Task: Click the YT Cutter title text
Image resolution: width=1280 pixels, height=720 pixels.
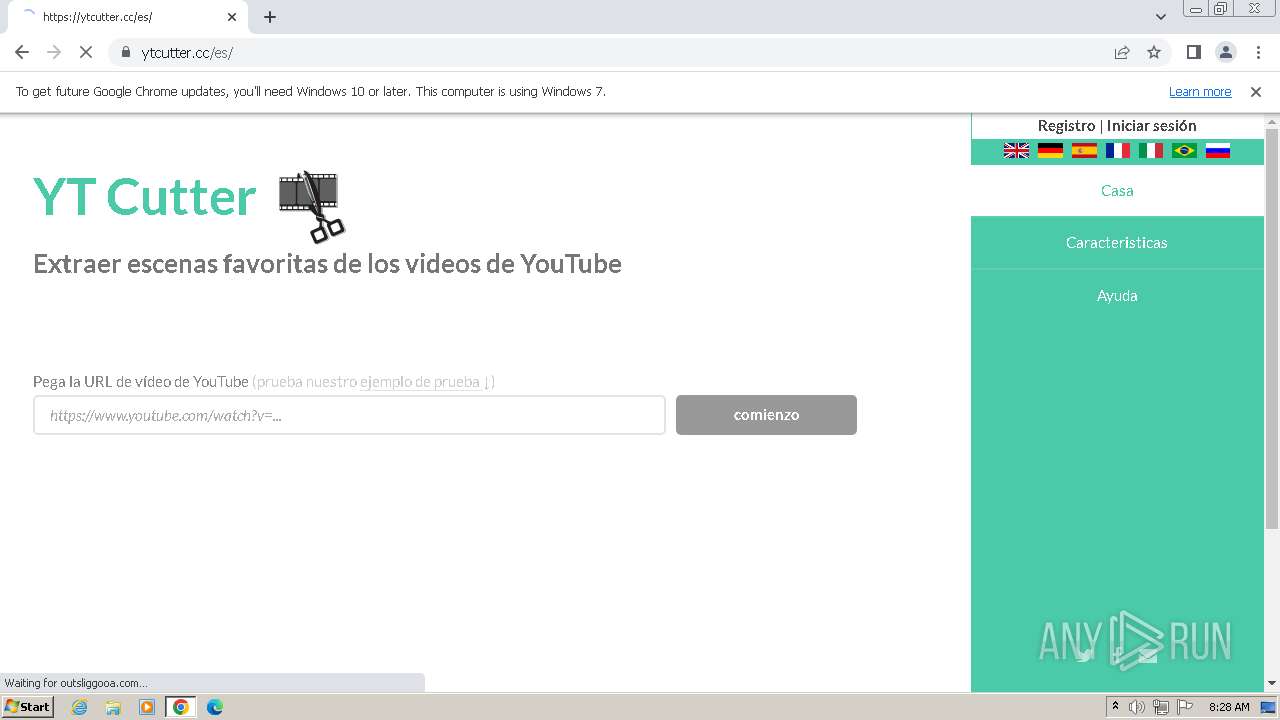Action: coord(145,196)
